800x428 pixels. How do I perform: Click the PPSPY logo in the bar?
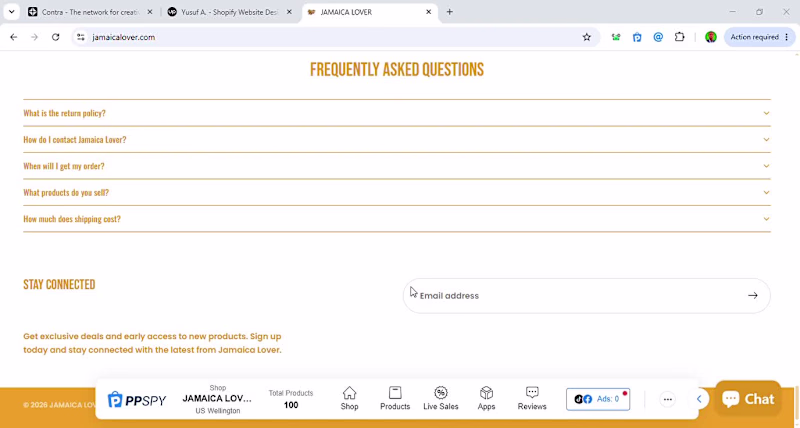tap(137, 400)
